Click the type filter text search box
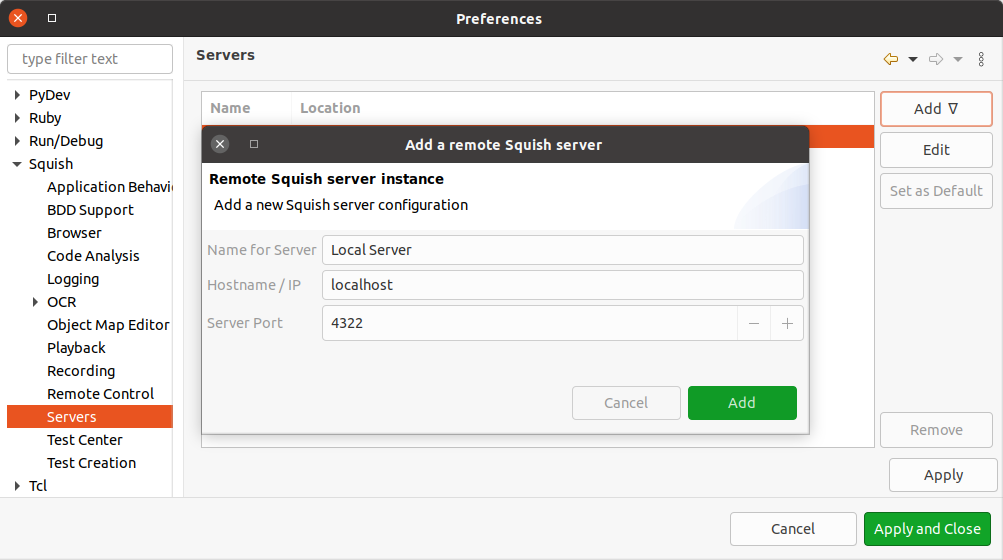Viewport: 1003px width, 560px height. 90,59
